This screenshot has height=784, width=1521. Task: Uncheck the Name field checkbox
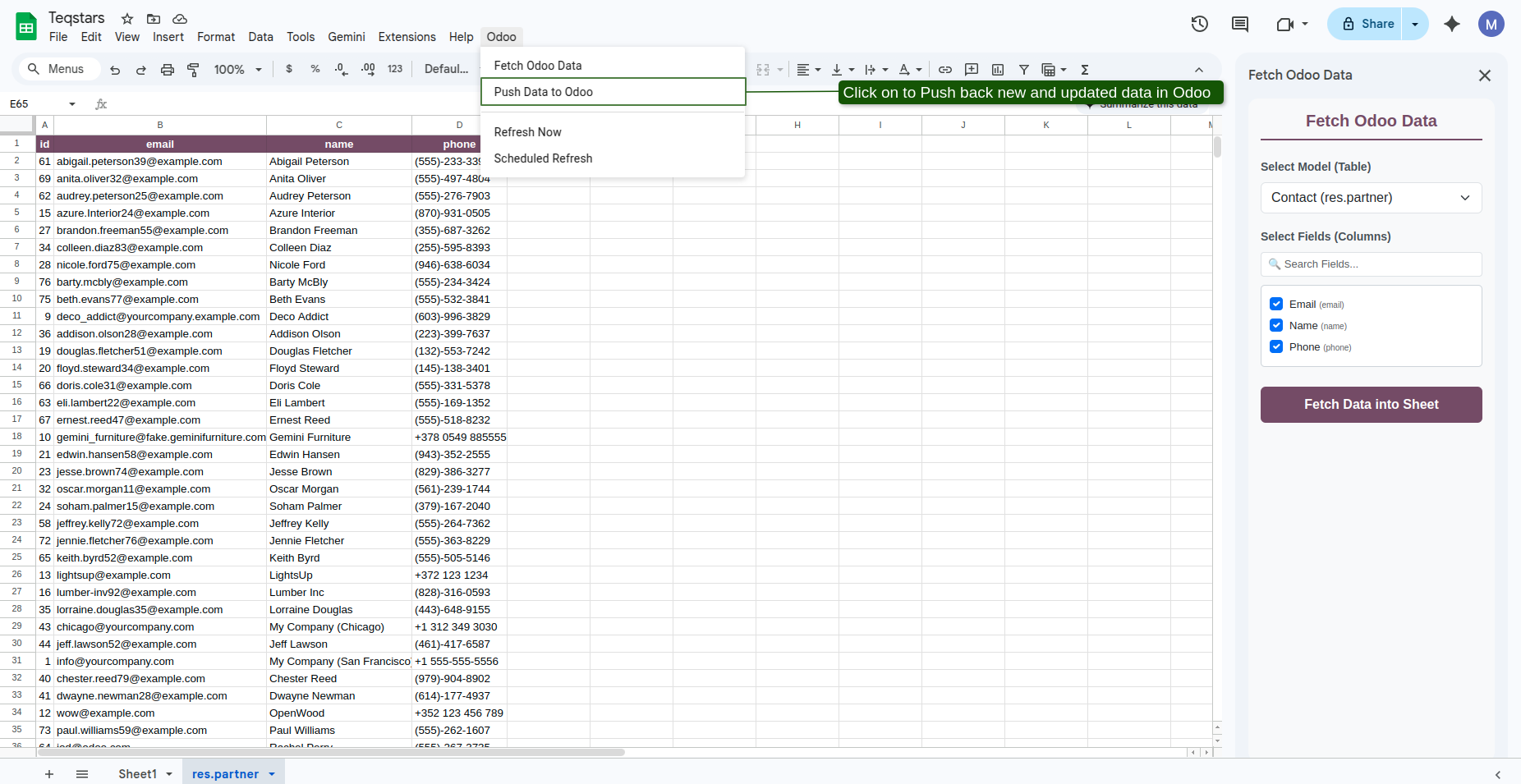click(x=1276, y=325)
